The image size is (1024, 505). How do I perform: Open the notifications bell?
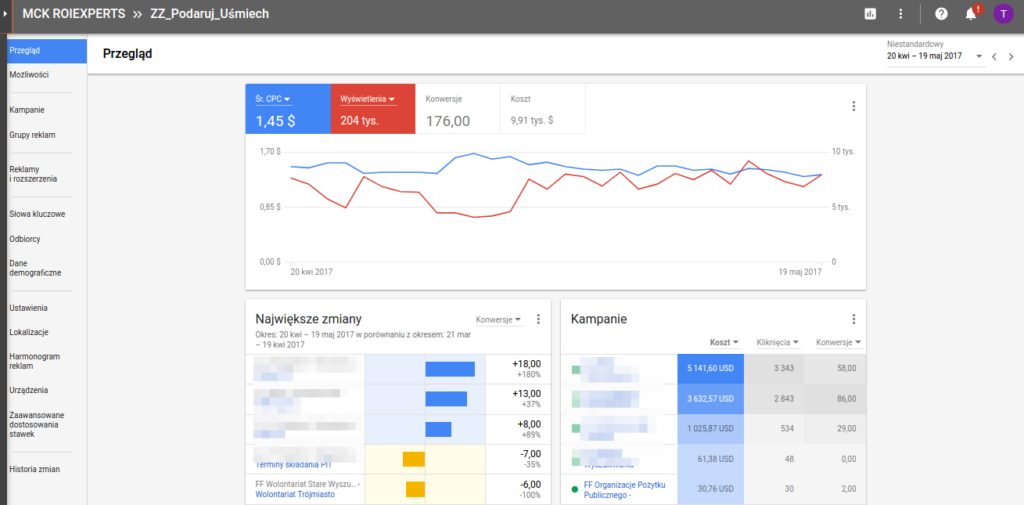coord(970,14)
